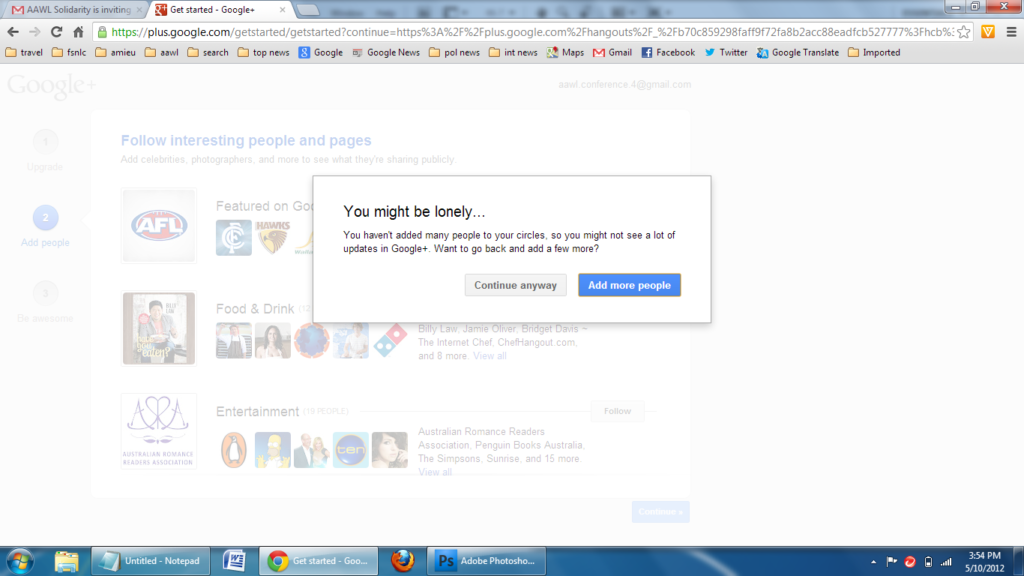Click the Carlton club logo thumbnail

[234, 238]
